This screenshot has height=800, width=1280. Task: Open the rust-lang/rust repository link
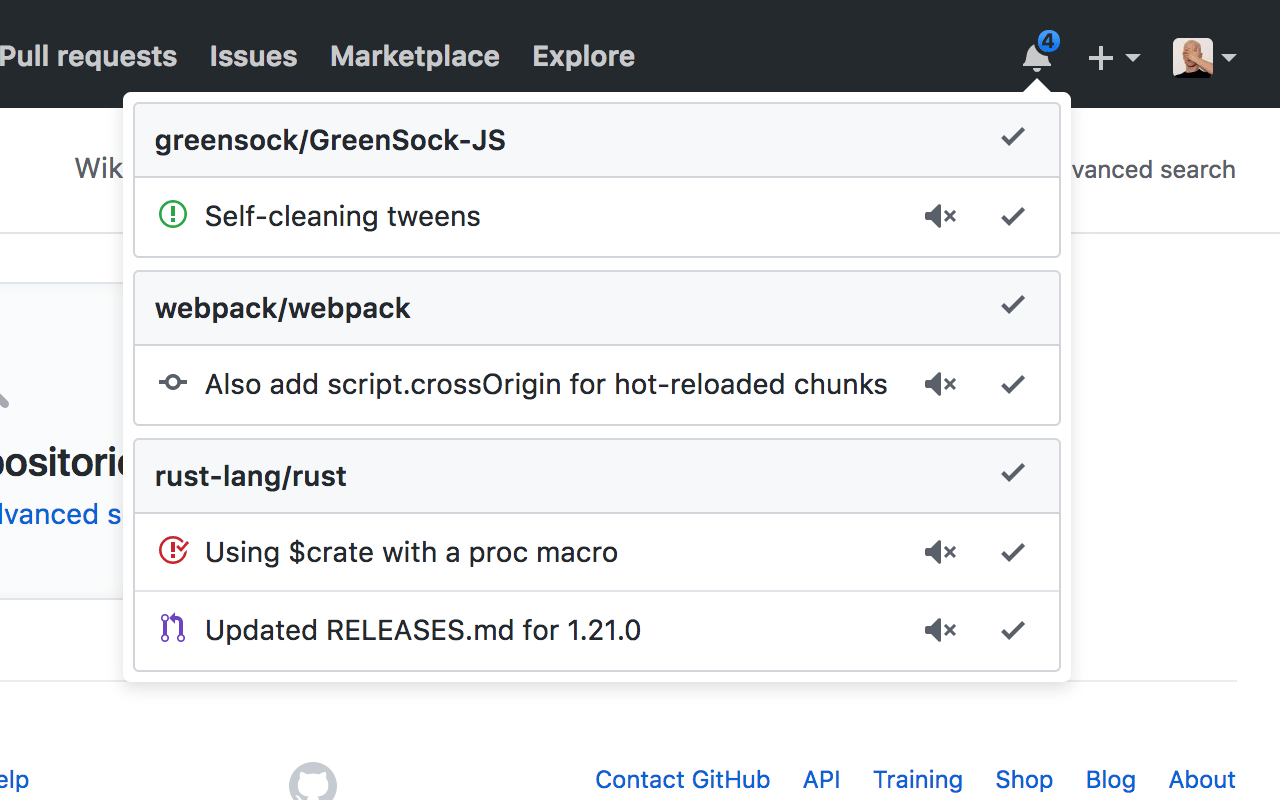(251, 476)
